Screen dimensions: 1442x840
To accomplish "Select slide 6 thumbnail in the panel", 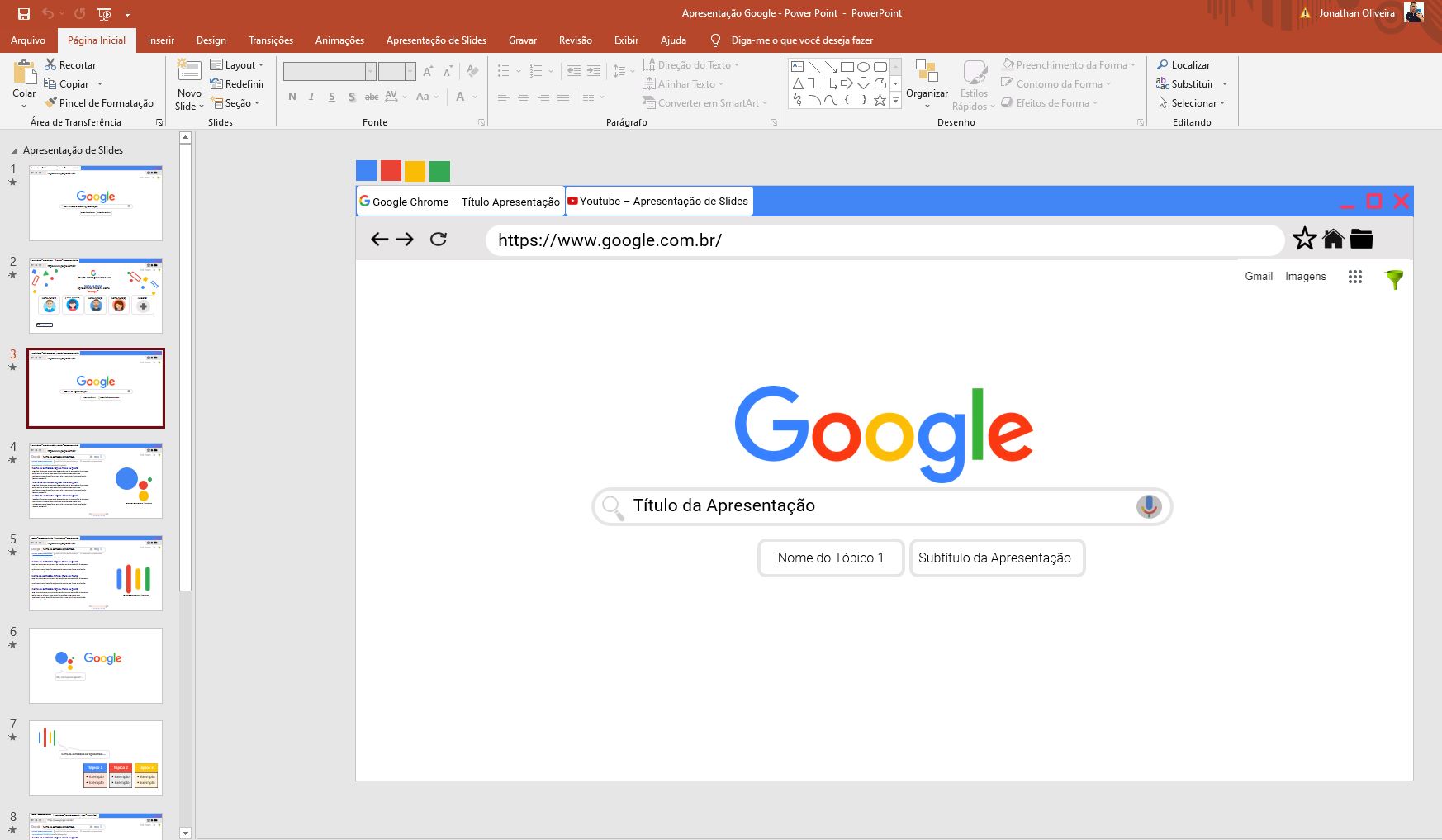I will 96,666.
